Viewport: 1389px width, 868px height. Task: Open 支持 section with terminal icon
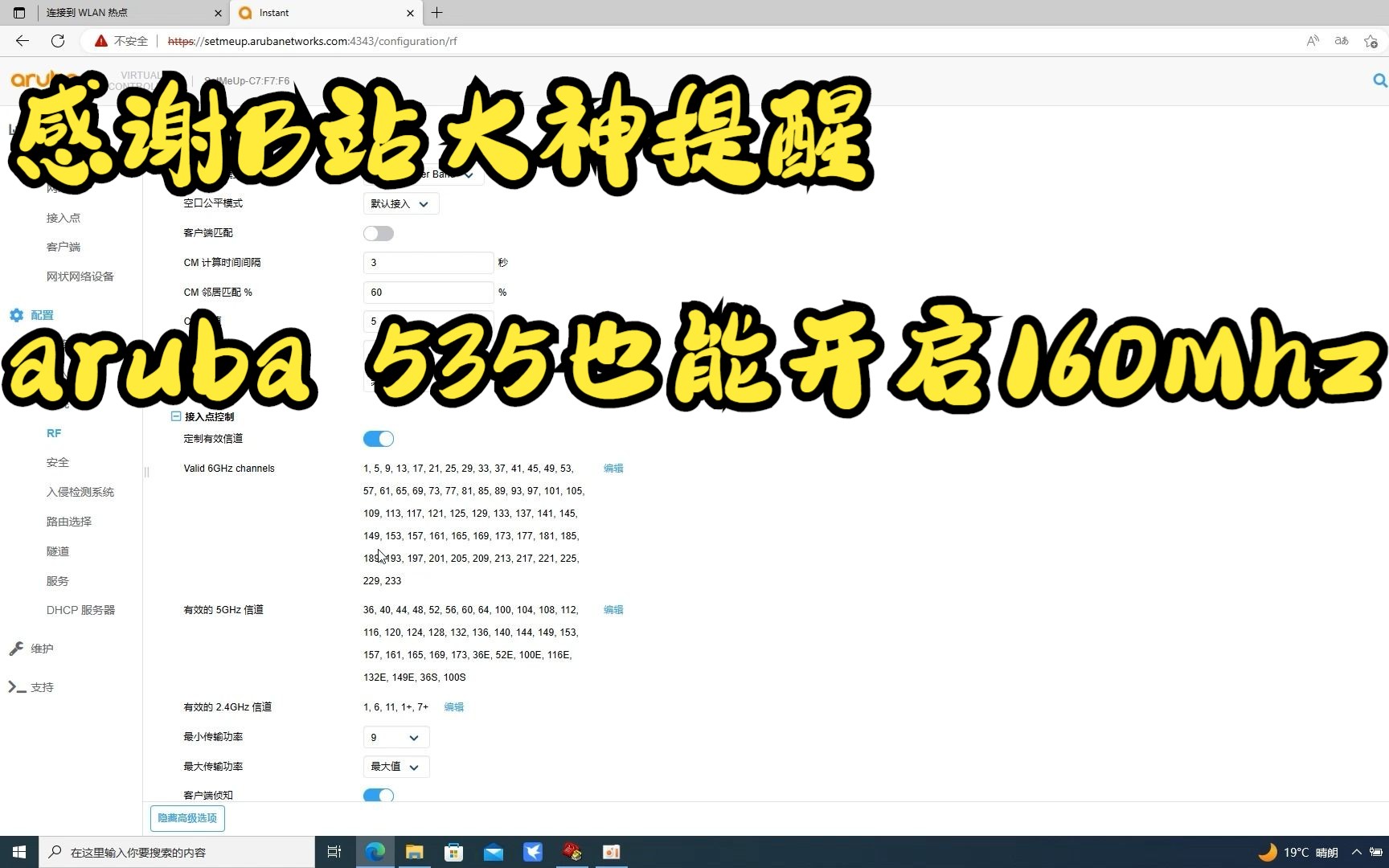[x=32, y=687]
